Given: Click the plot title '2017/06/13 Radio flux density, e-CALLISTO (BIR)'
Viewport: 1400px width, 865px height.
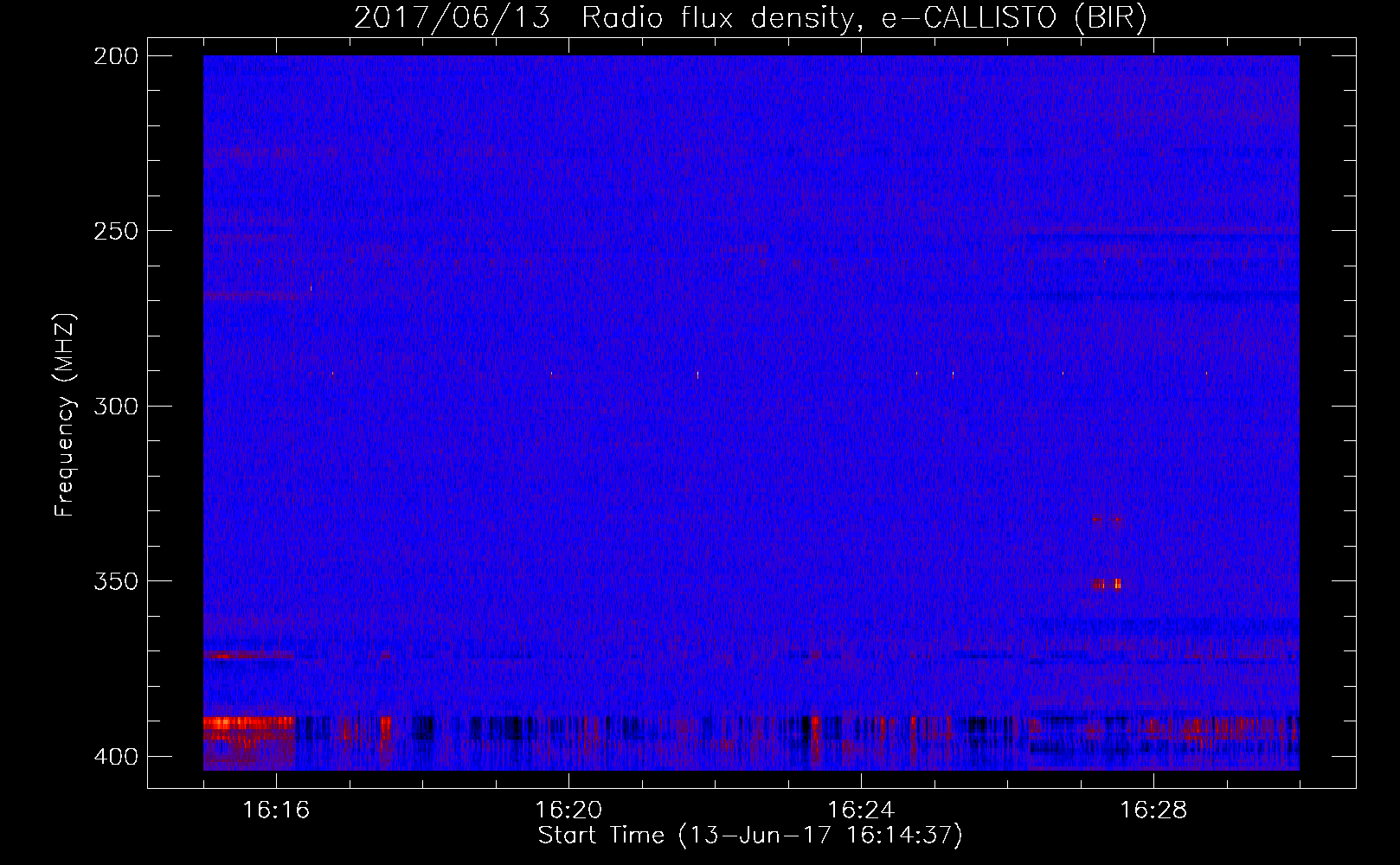Looking at the screenshot, I should 750,17.
